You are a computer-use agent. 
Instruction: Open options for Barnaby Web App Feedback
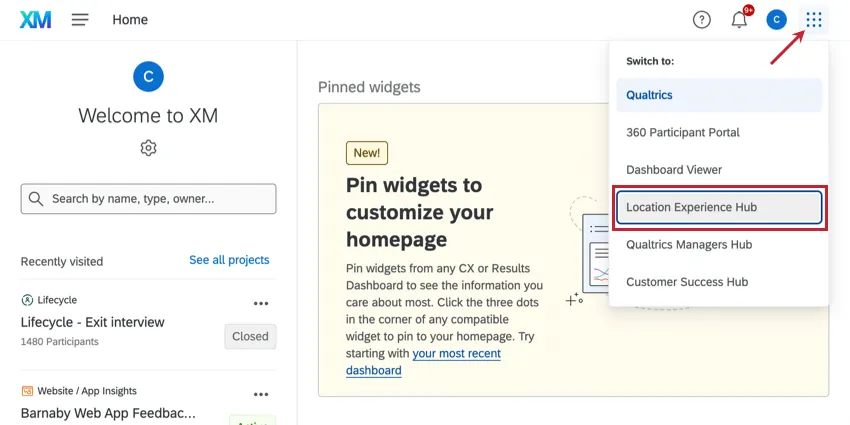click(x=261, y=395)
